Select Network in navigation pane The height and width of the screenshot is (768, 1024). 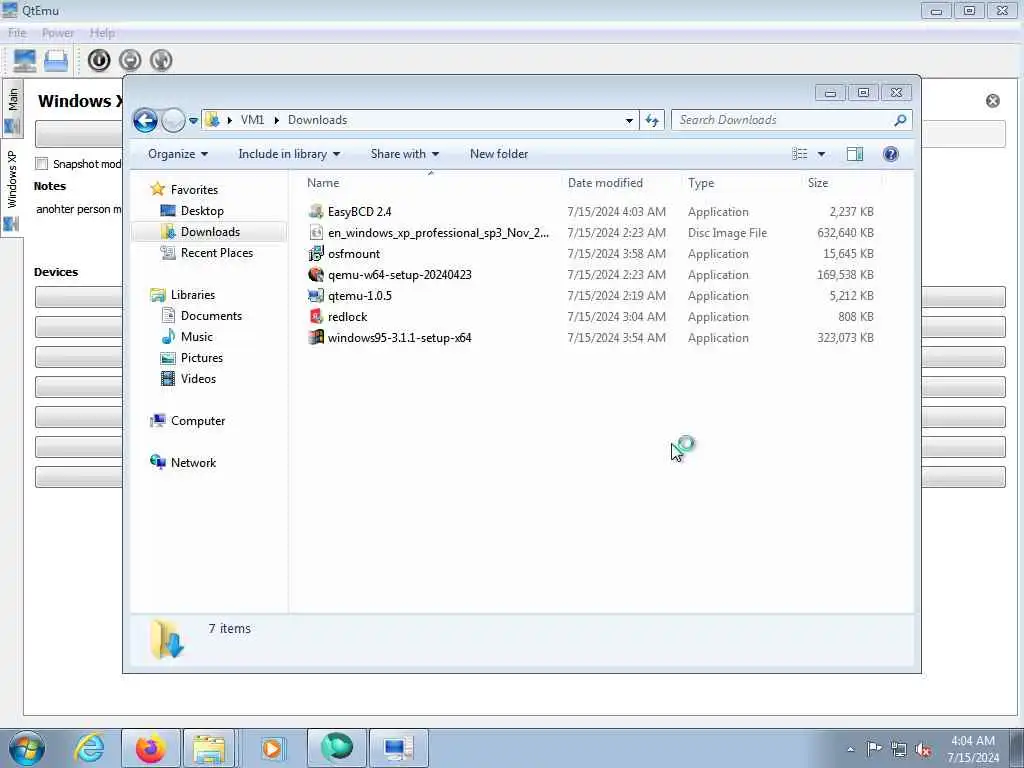point(193,463)
